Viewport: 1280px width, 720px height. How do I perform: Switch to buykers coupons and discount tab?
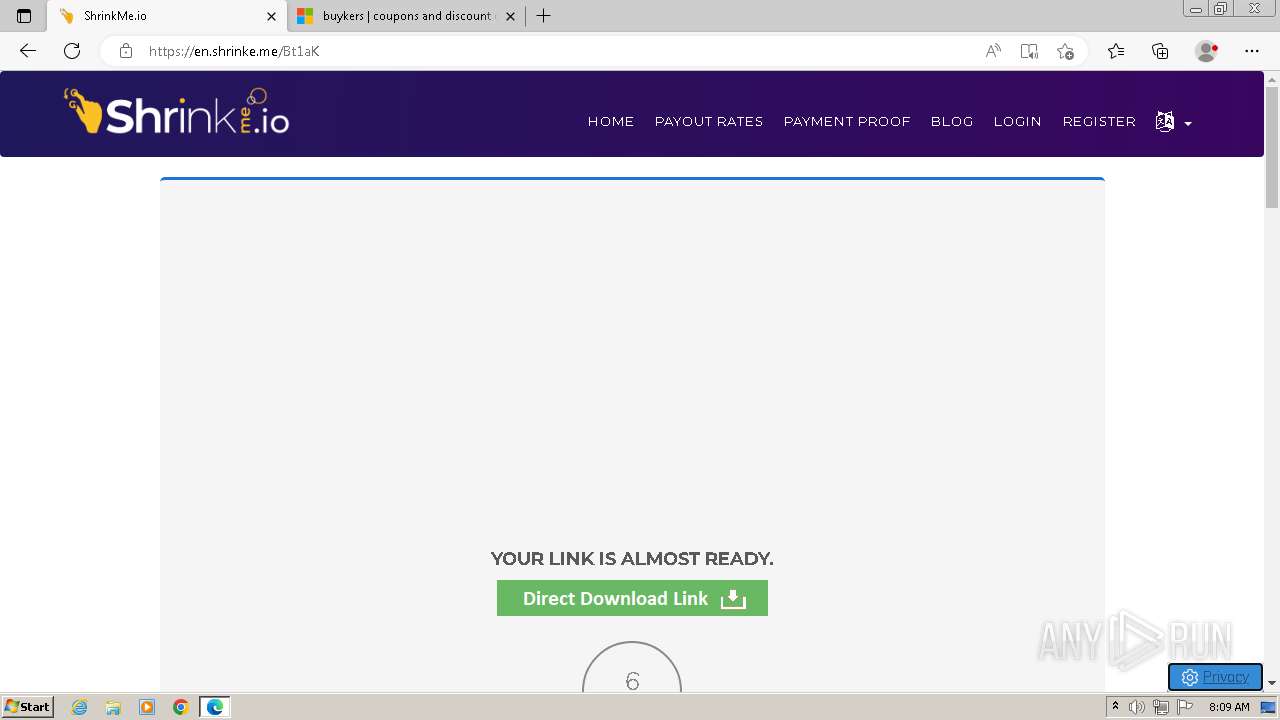point(405,16)
